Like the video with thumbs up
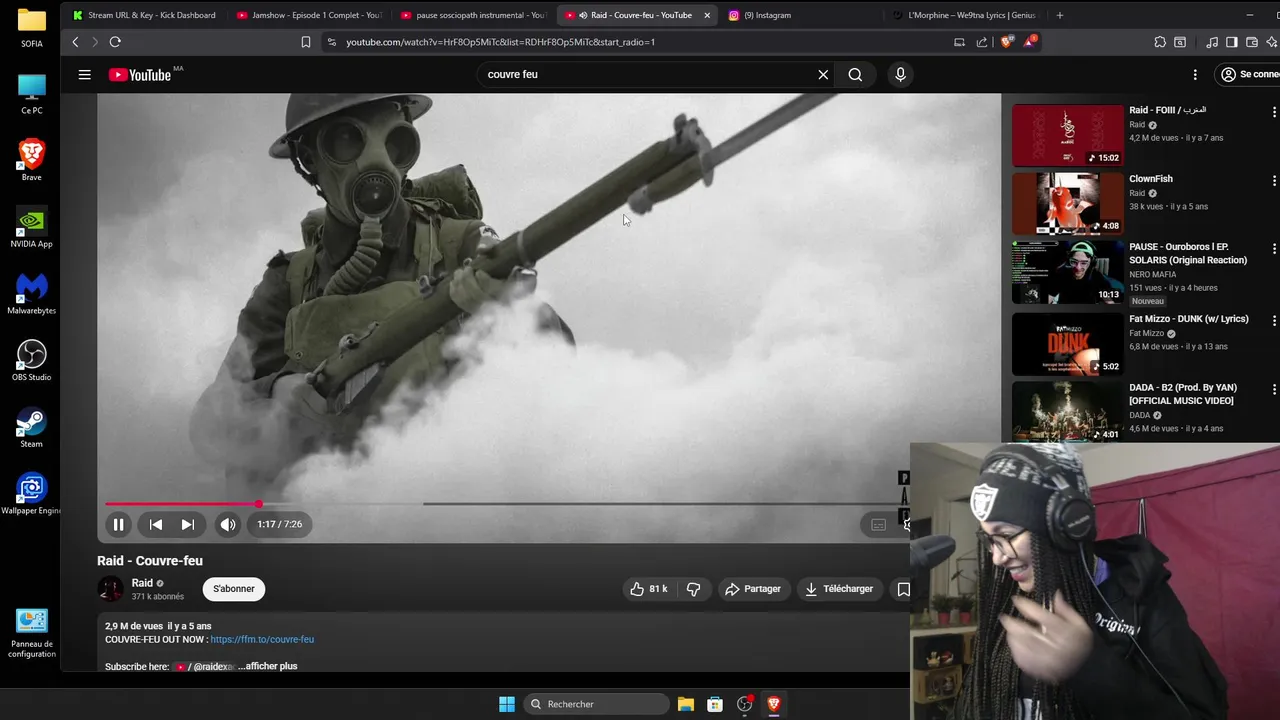 click(648, 589)
